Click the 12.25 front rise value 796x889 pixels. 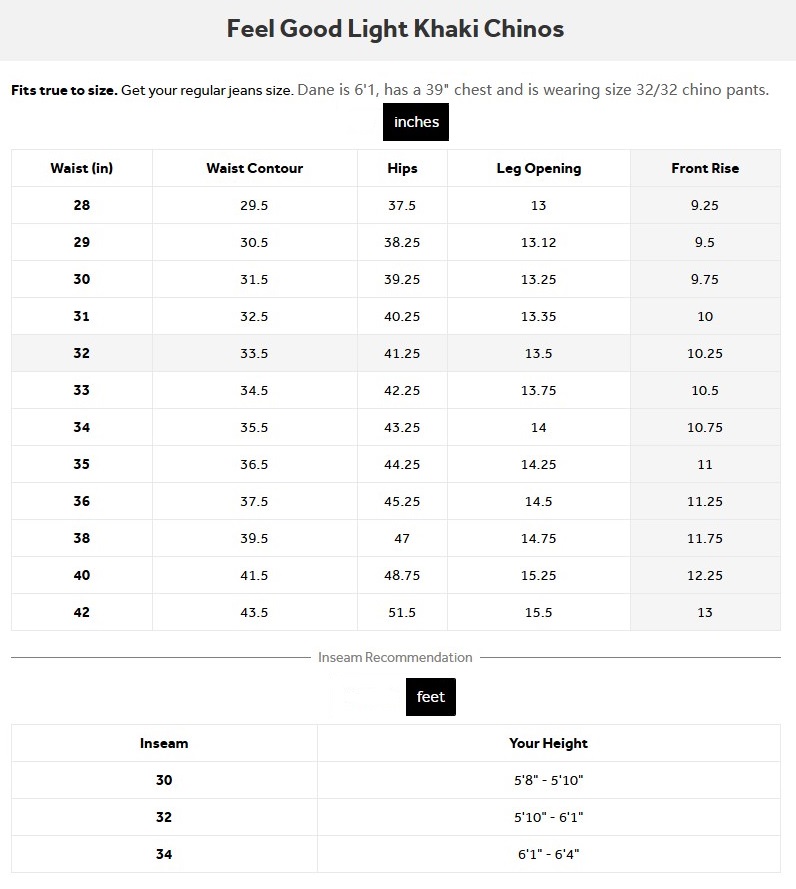(x=705, y=575)
